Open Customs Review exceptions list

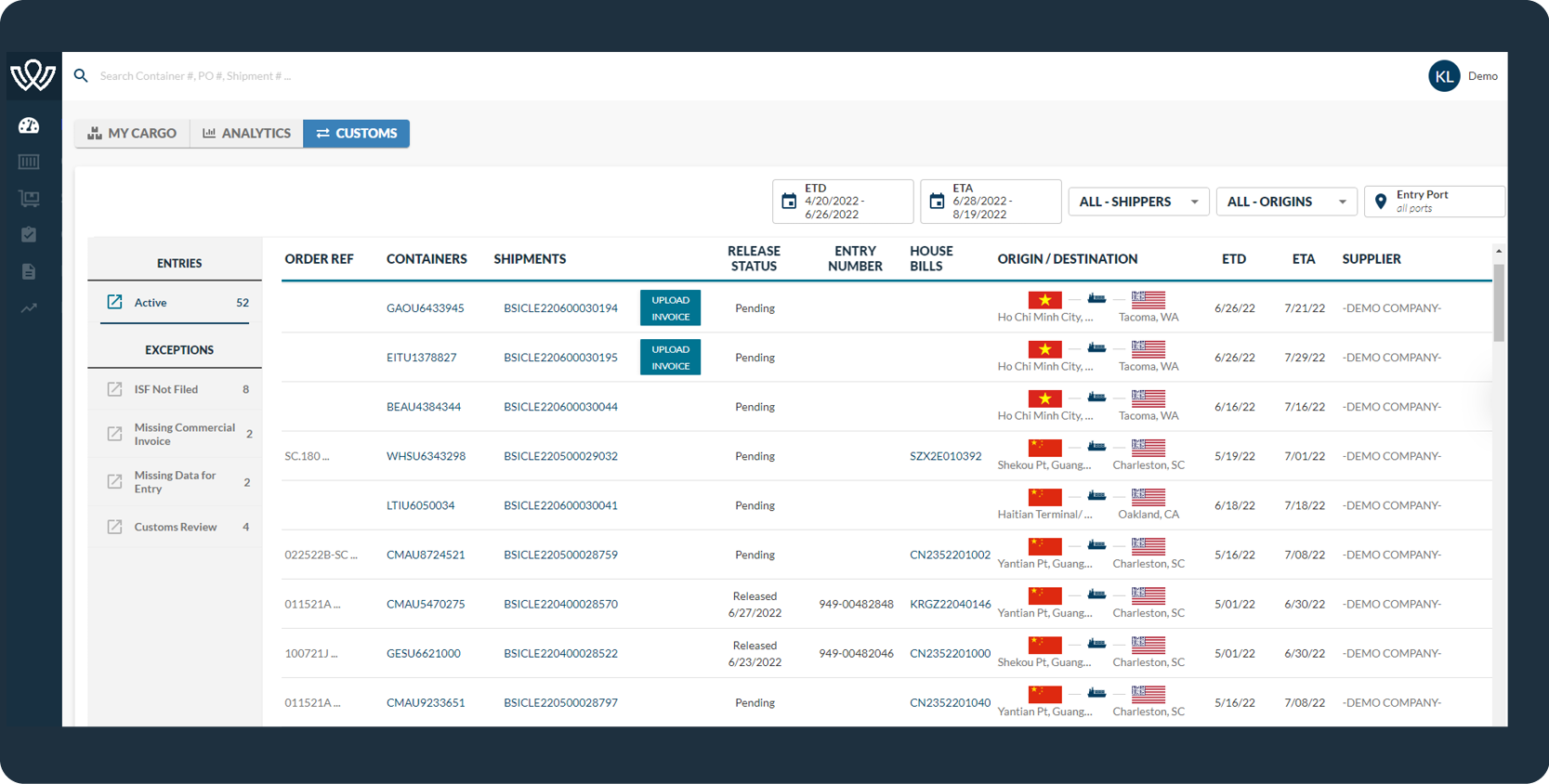pos(175,528)
